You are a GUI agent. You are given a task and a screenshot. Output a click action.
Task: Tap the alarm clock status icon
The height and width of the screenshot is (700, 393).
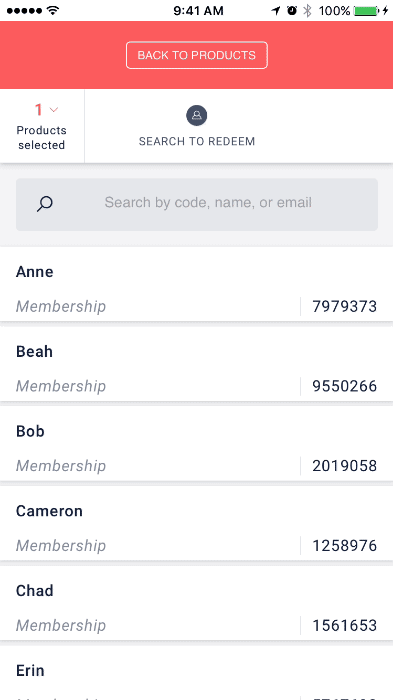pyautogui.click(x=292, y=11)
